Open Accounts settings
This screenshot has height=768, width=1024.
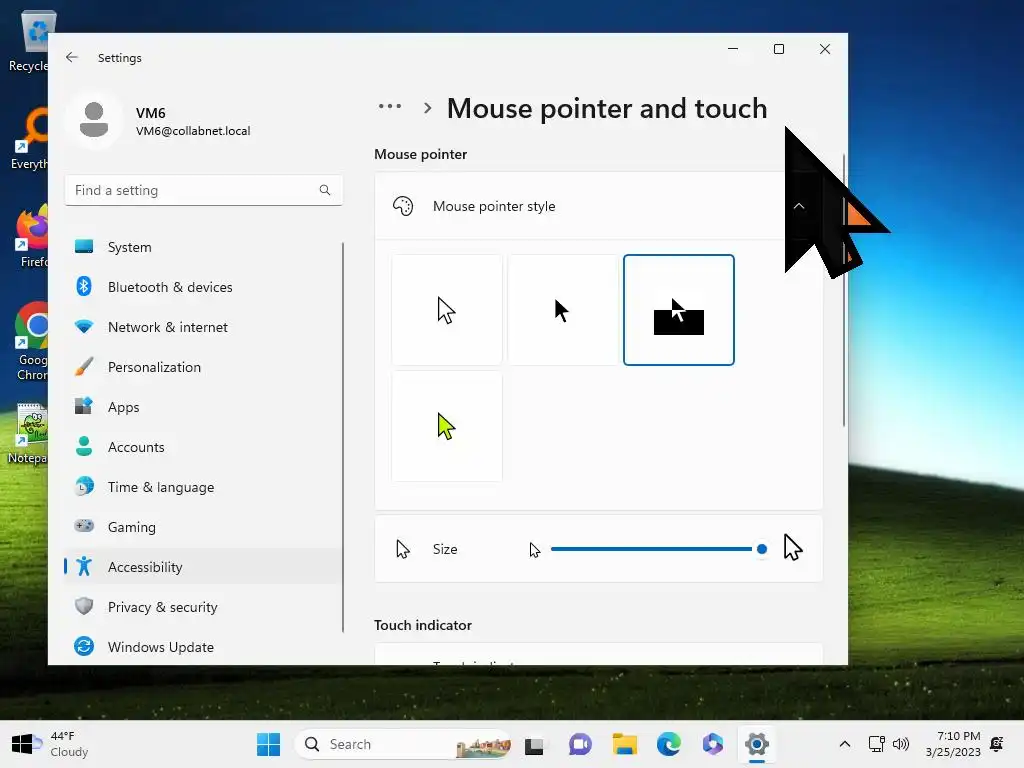(x=204, y=447)
